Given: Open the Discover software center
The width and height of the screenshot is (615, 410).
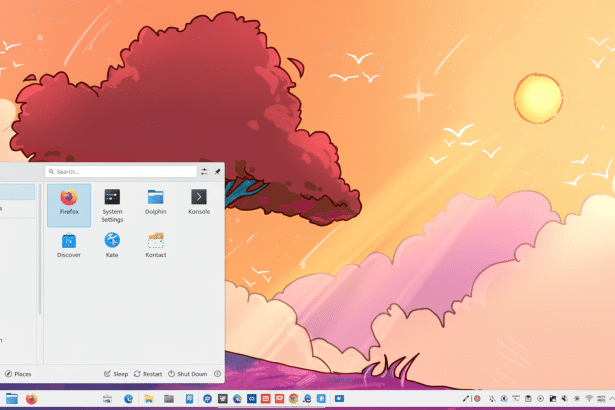Looking at the screenshot, I should click(69, 245).
